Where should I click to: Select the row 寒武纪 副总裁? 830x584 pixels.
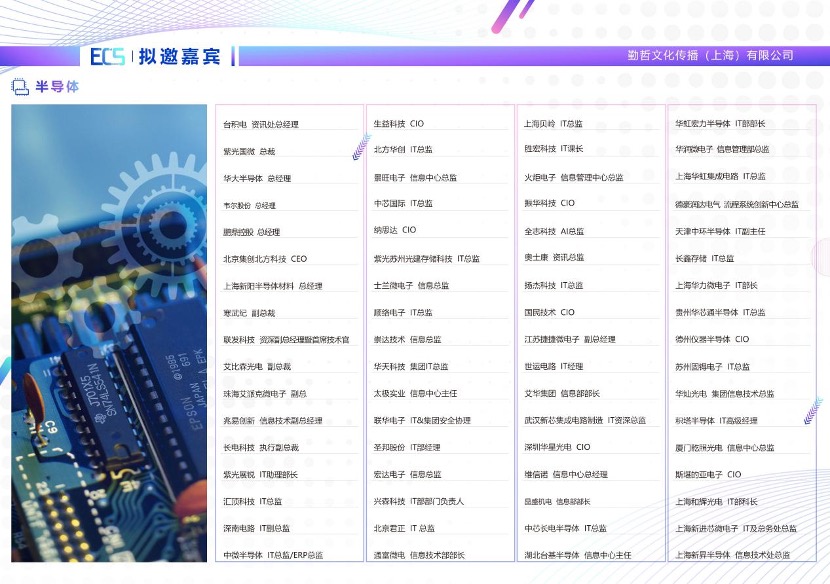(249, 313)
